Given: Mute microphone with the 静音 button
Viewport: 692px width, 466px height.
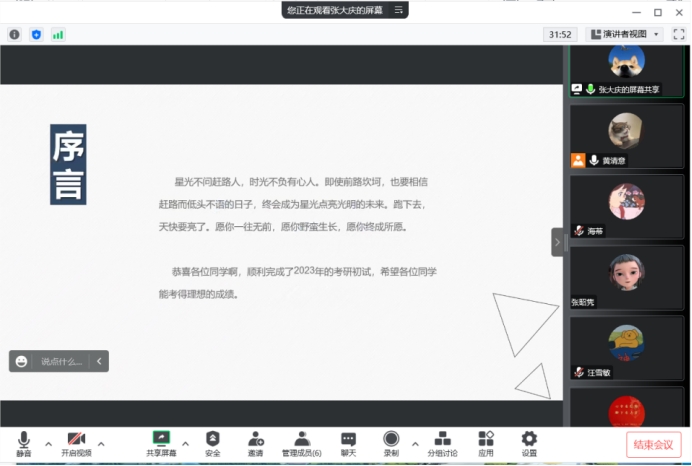Looking at the screenshot, I should click(23, 443).
